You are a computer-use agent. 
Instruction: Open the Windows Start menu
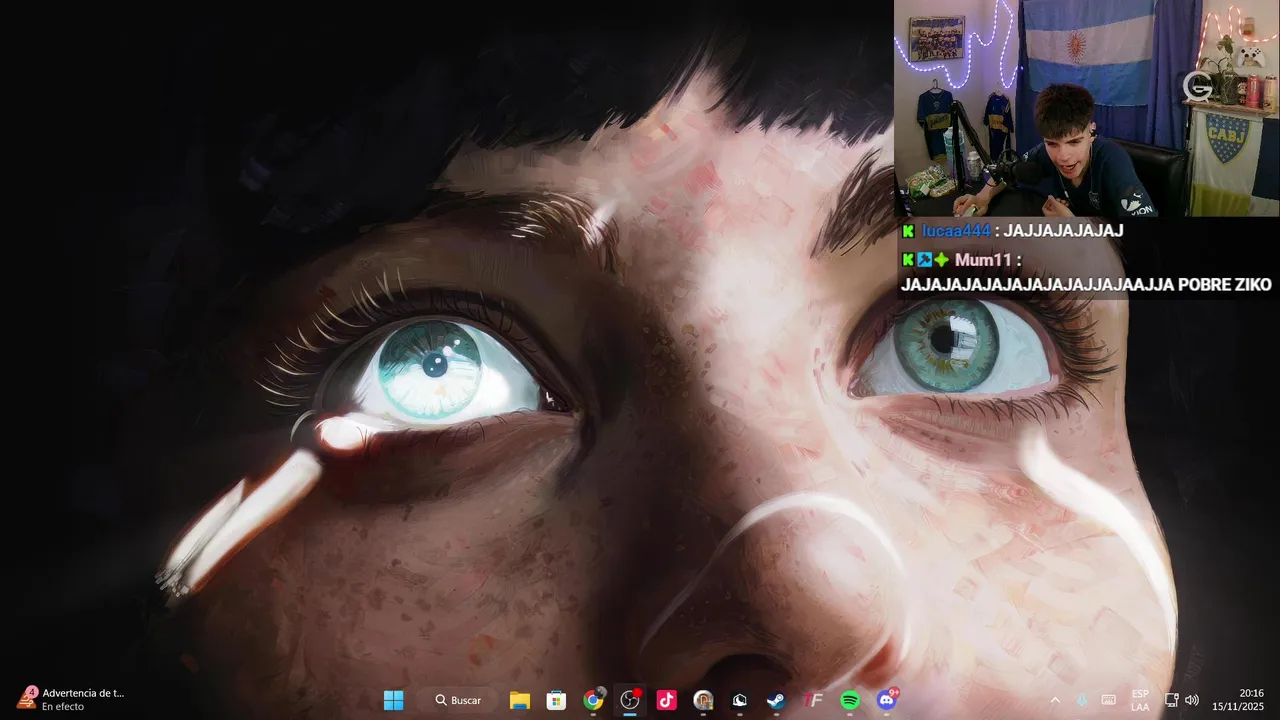point(394,700)
